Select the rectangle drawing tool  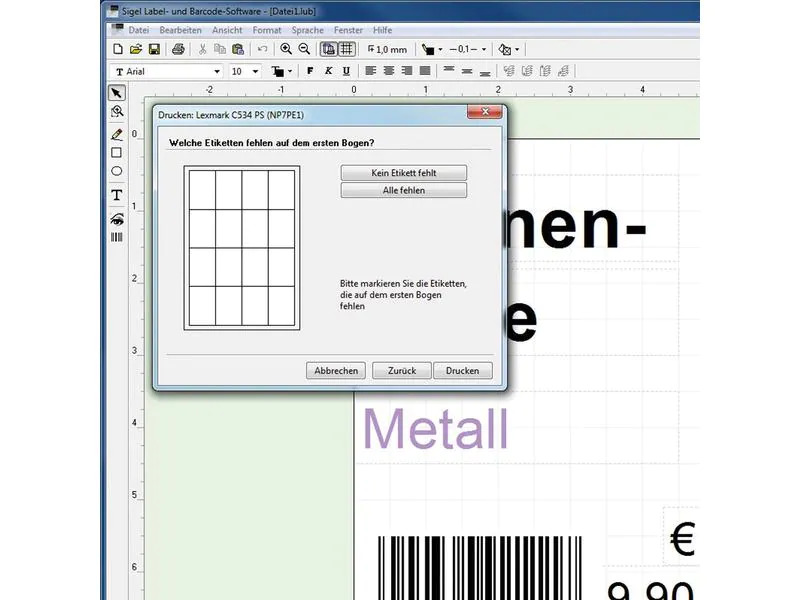click(117, 153)
